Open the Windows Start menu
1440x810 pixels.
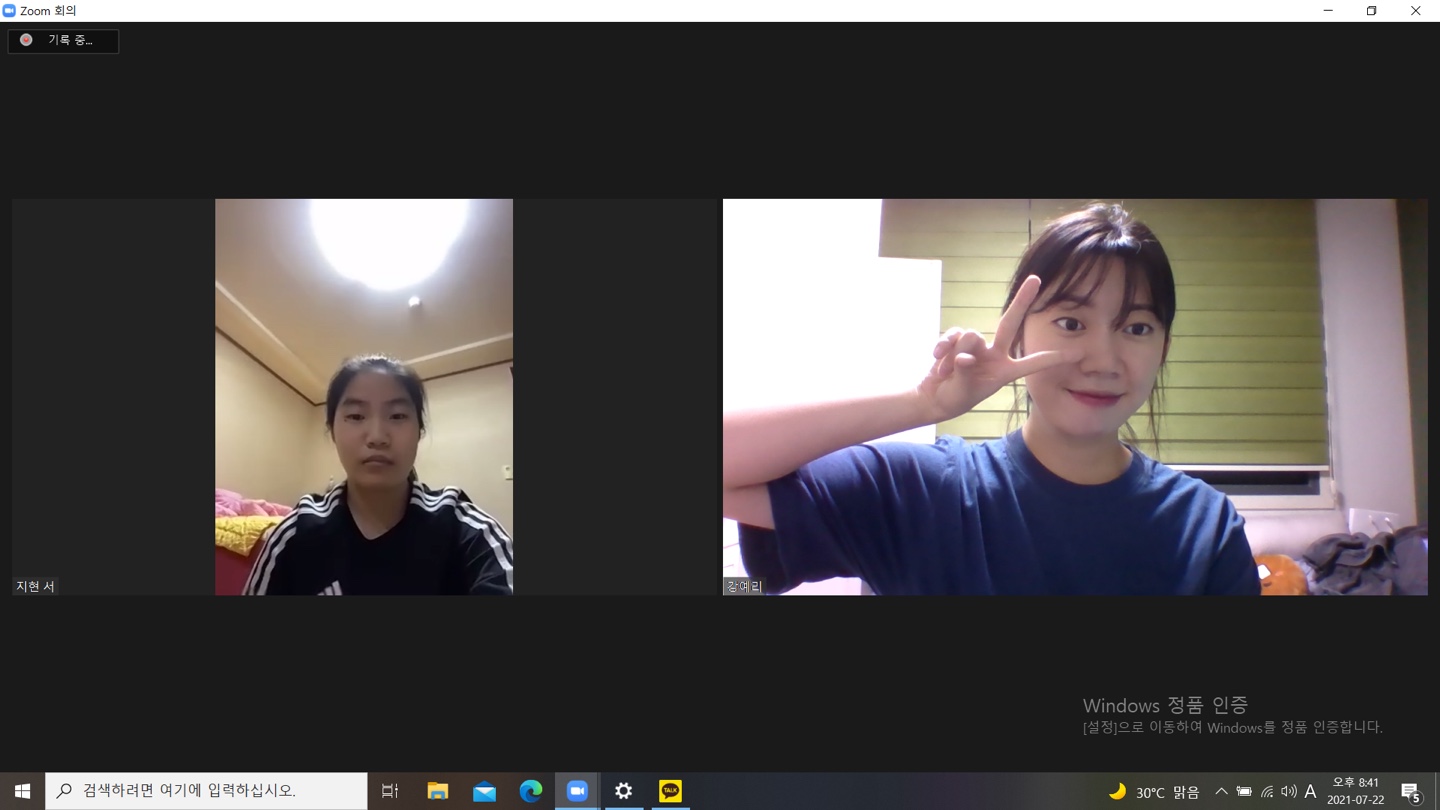click(22, 791)
